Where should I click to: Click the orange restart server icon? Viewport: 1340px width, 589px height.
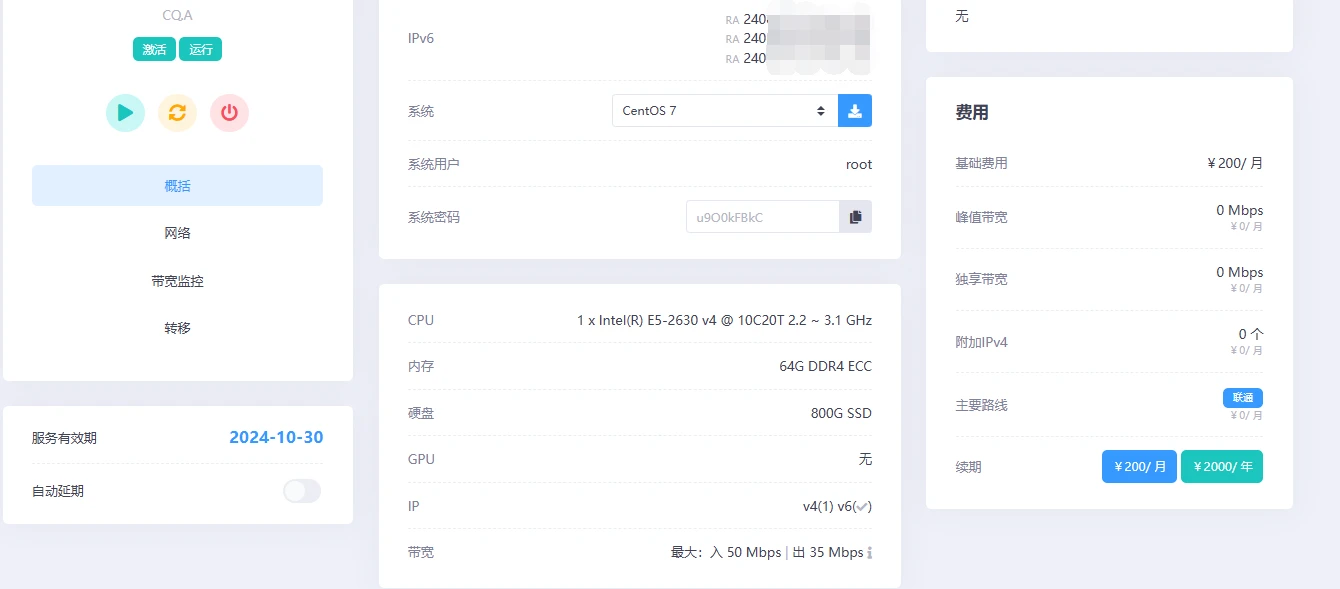(x=177, y=113)
